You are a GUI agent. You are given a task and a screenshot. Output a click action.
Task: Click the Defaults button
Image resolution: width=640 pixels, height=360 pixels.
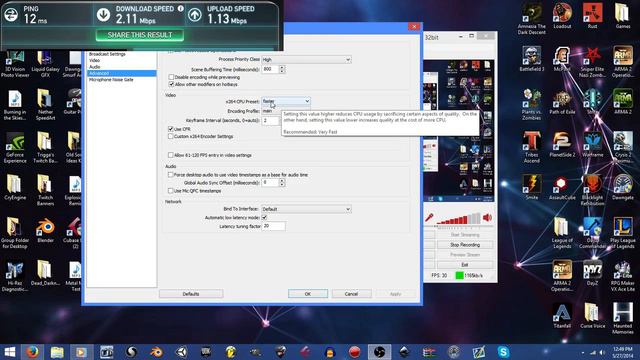click(191, 294)
